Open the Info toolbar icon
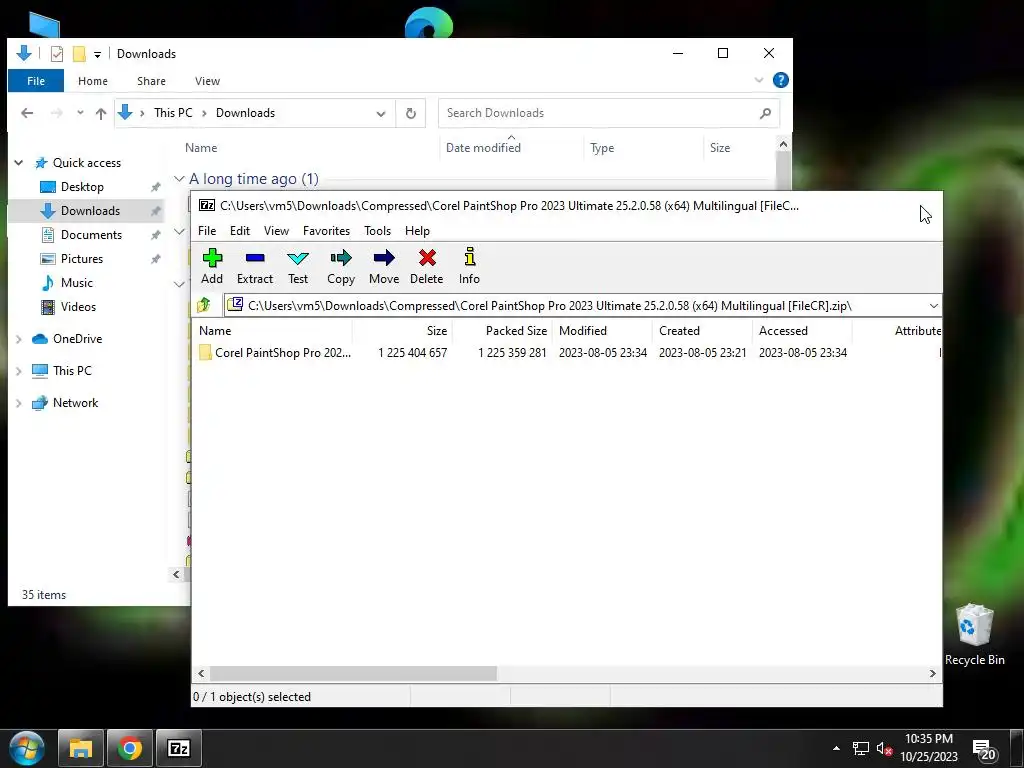The width and height of the screenshot is (1024, 768). [469, 266]
